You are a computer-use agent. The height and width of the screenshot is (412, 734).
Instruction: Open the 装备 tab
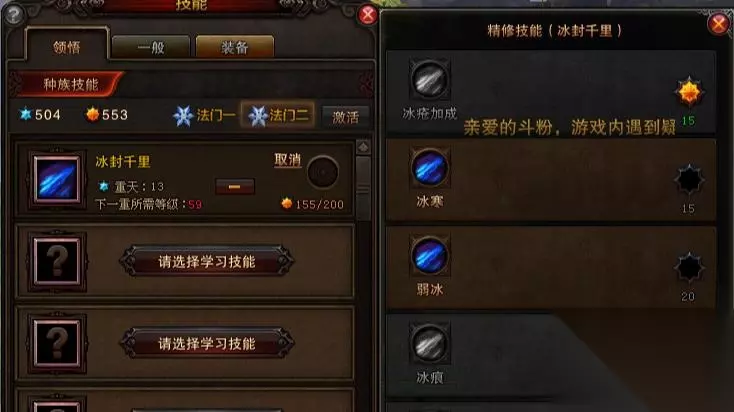click(235, 47)
